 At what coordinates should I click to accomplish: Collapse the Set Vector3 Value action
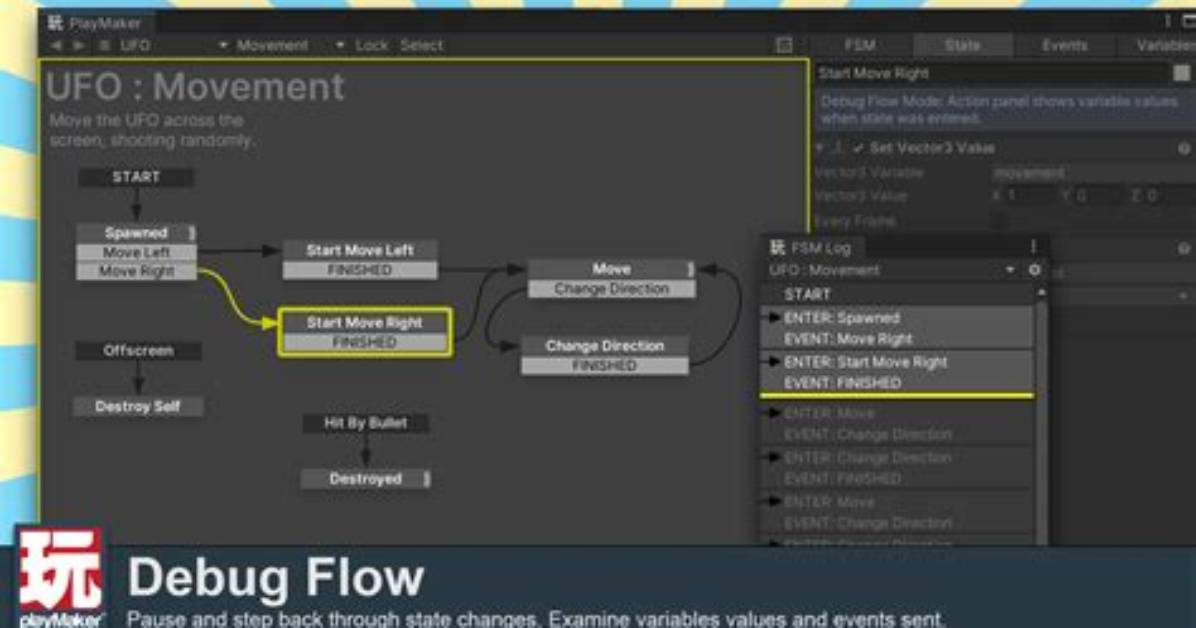[x=820, y=148]
